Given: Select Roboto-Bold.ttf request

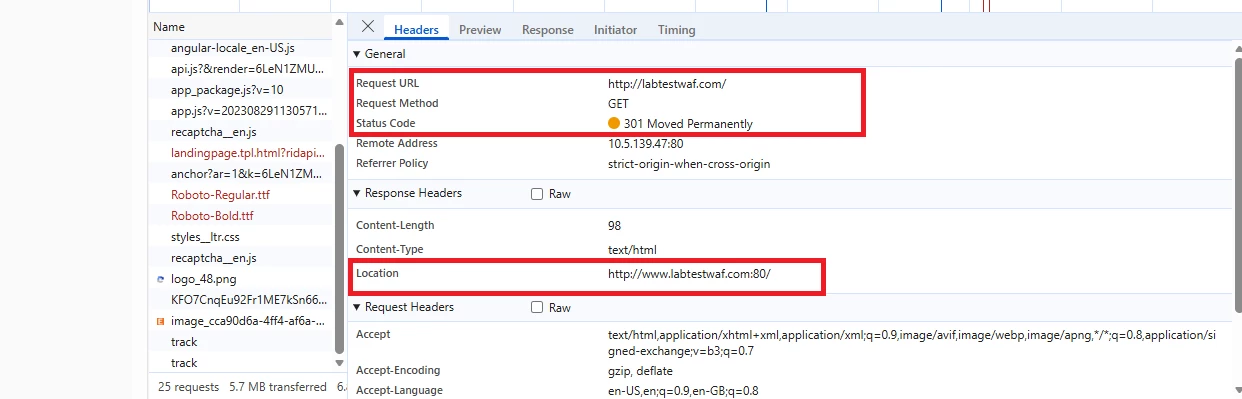Looking at the screenshot, I should pyautogui.click(x=239, y=216).
